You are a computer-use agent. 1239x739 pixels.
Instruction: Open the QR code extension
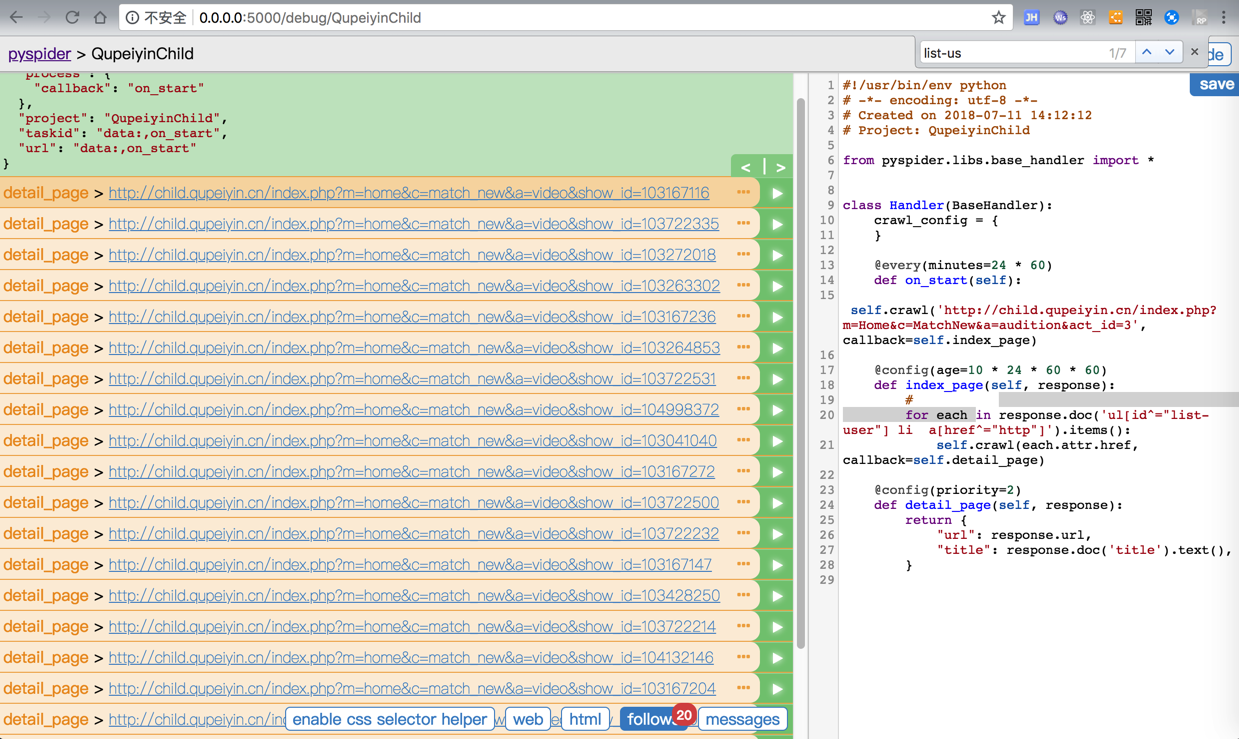(x=1143, y=17)
